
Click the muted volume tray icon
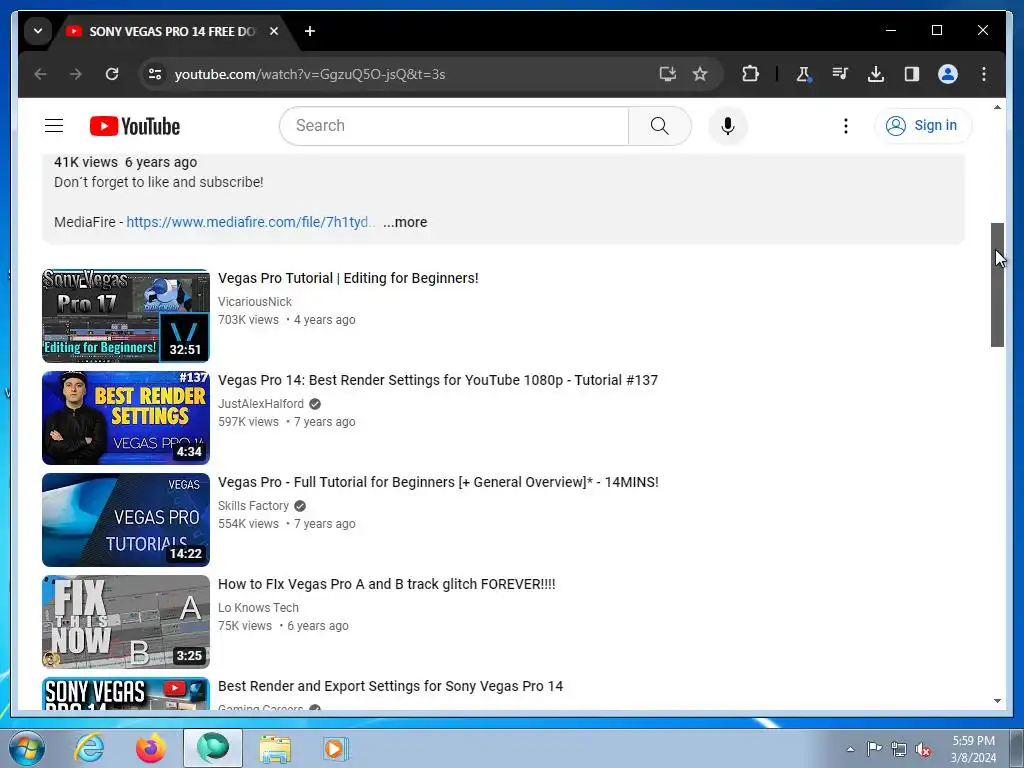click(923, 749)
